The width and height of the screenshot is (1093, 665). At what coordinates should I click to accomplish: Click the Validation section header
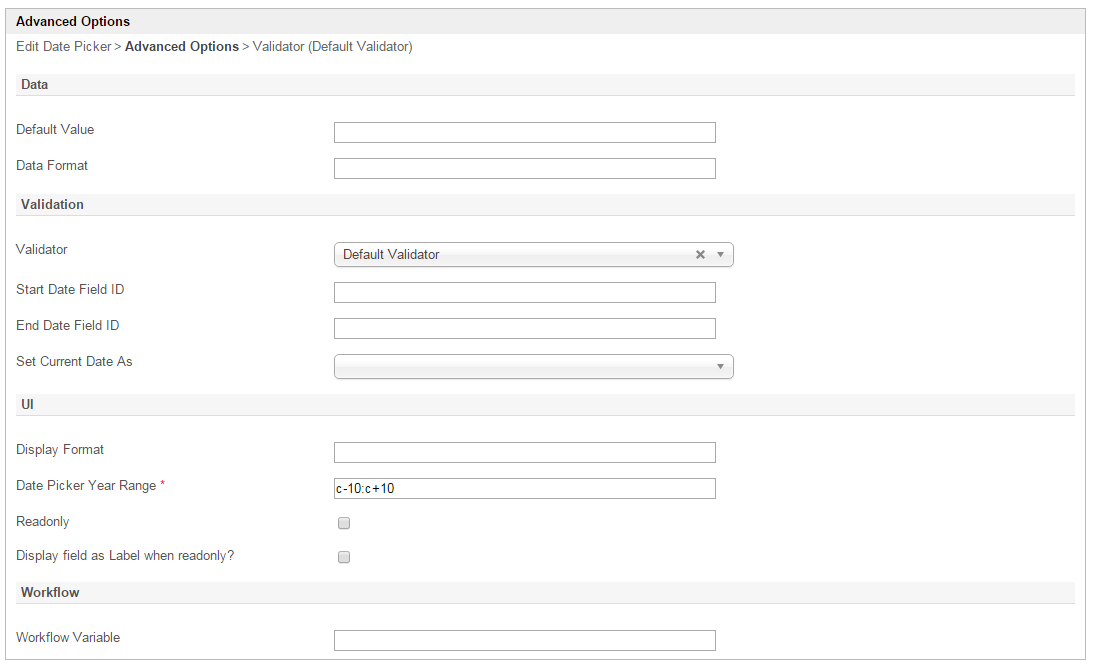coord(52,205)
